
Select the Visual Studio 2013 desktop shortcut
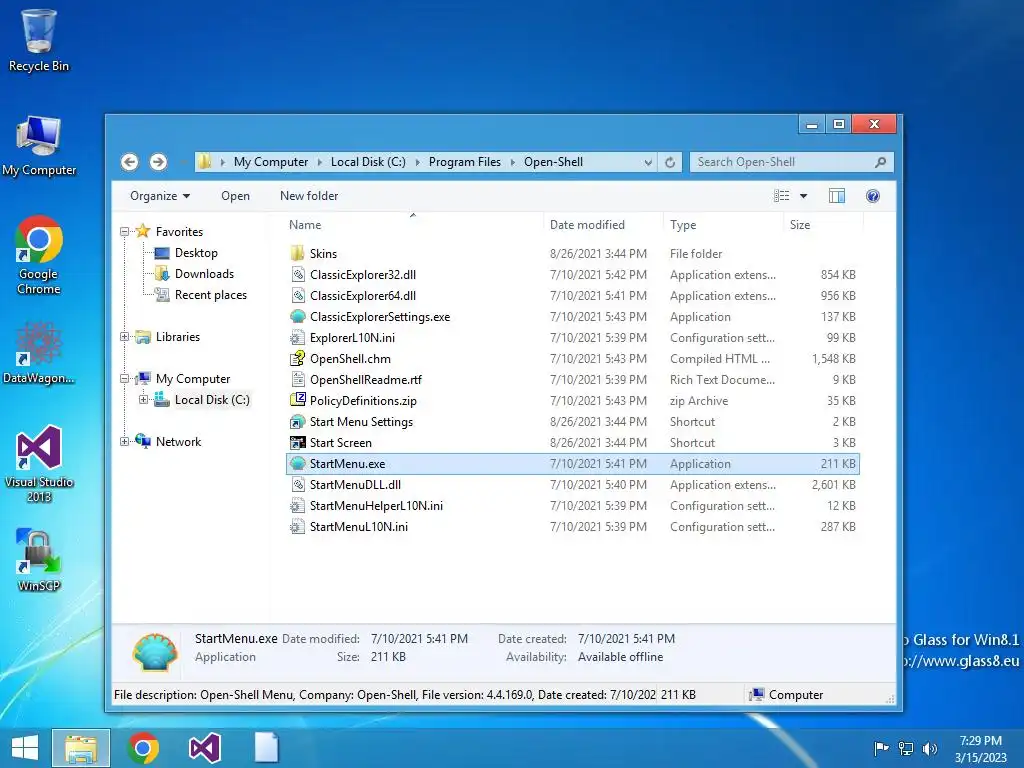tap(39, 464)
